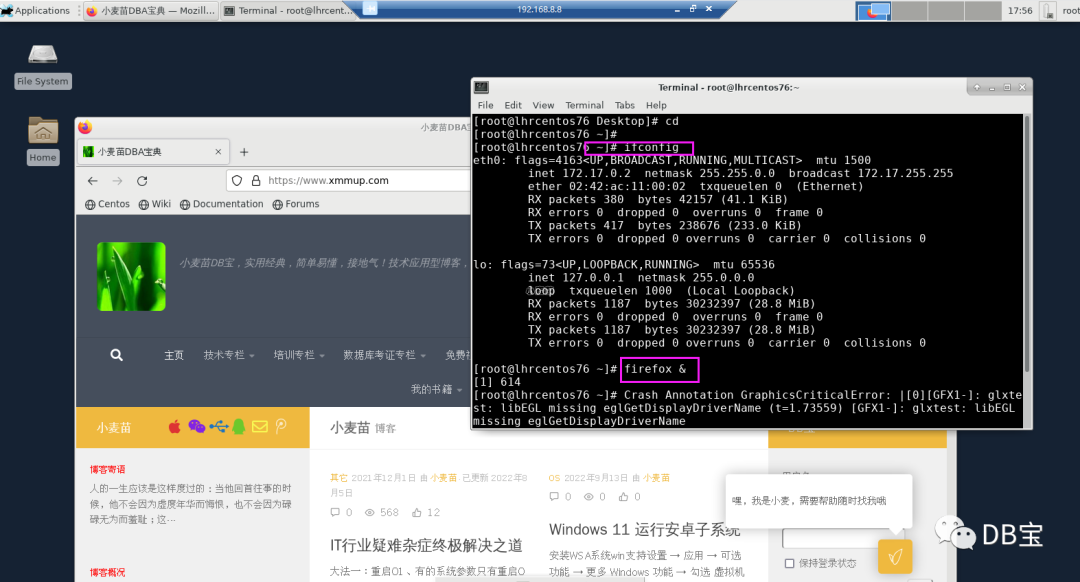Click the 小麦苗 sidebar header
The height and width of the screenshot is (582, 1080).
click(x=114, y=428)
